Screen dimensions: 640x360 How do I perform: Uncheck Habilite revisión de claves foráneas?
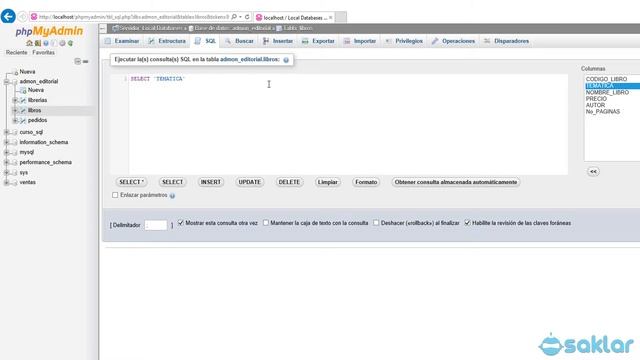tap(467, 223)
